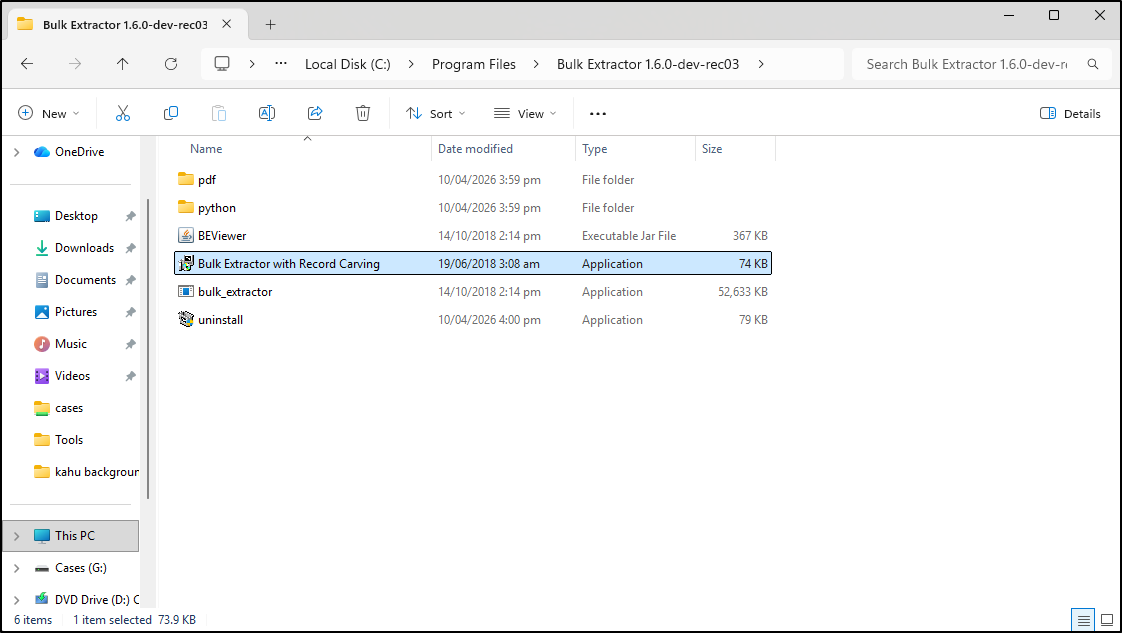Show hidden breadcrumb path with ellipsis

click(281, 64)
